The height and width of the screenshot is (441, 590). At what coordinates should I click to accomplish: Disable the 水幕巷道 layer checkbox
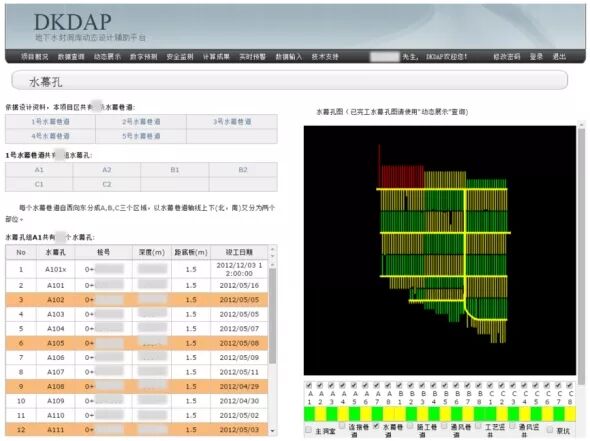click(x=376, y=426)
